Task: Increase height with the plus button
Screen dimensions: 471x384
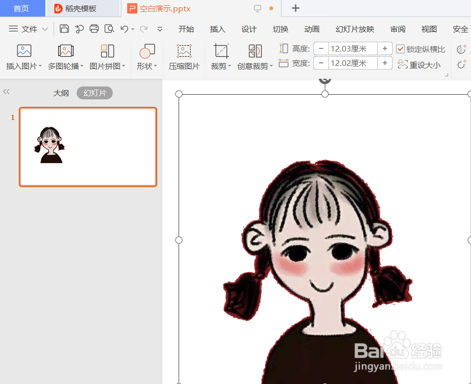Action: pyautogui.click(x=385, y=49)
